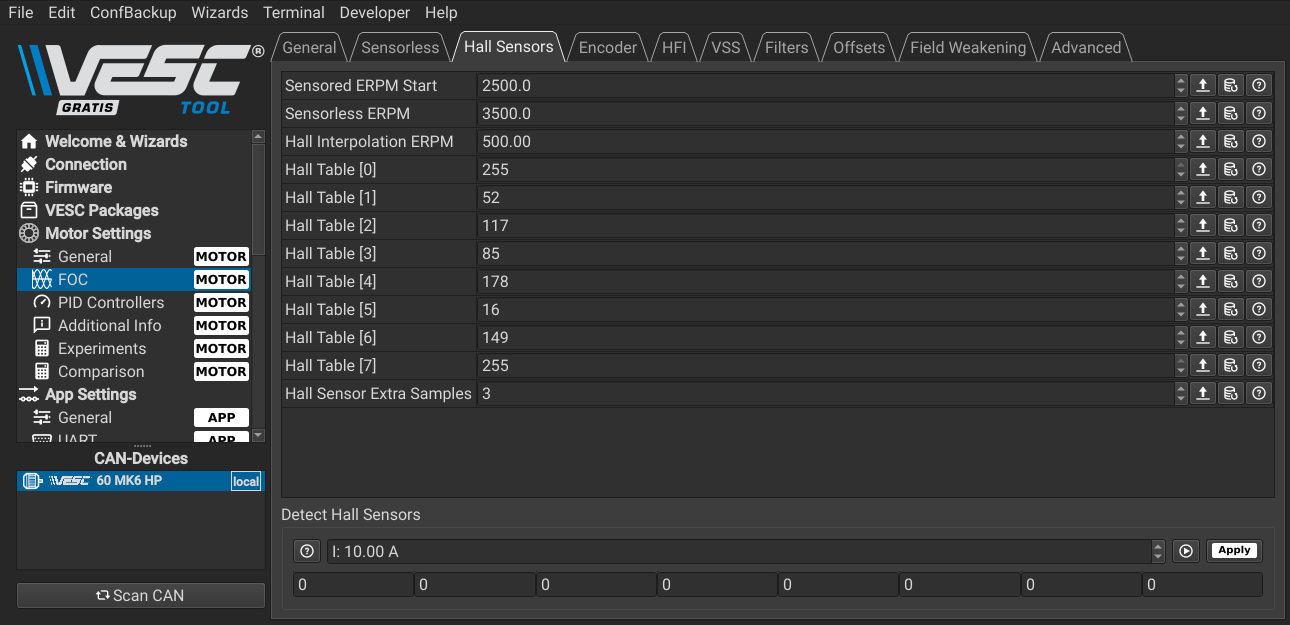
Task: Open the help icon for Hall Interpolation ERPM
Action: (1259, 142)
